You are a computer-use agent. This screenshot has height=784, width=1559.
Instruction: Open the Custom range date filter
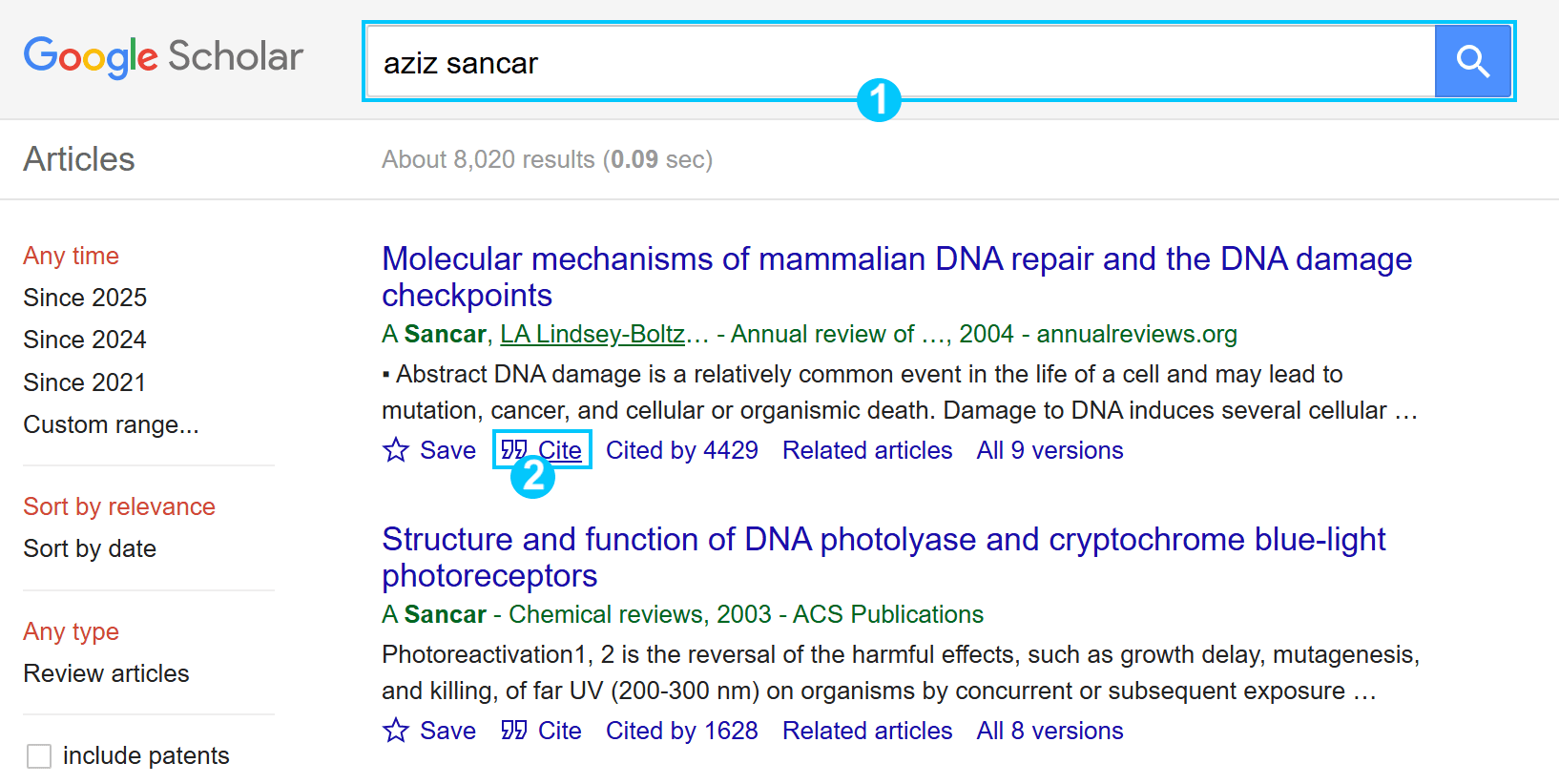pyautogui.click(x=111, y=424)
